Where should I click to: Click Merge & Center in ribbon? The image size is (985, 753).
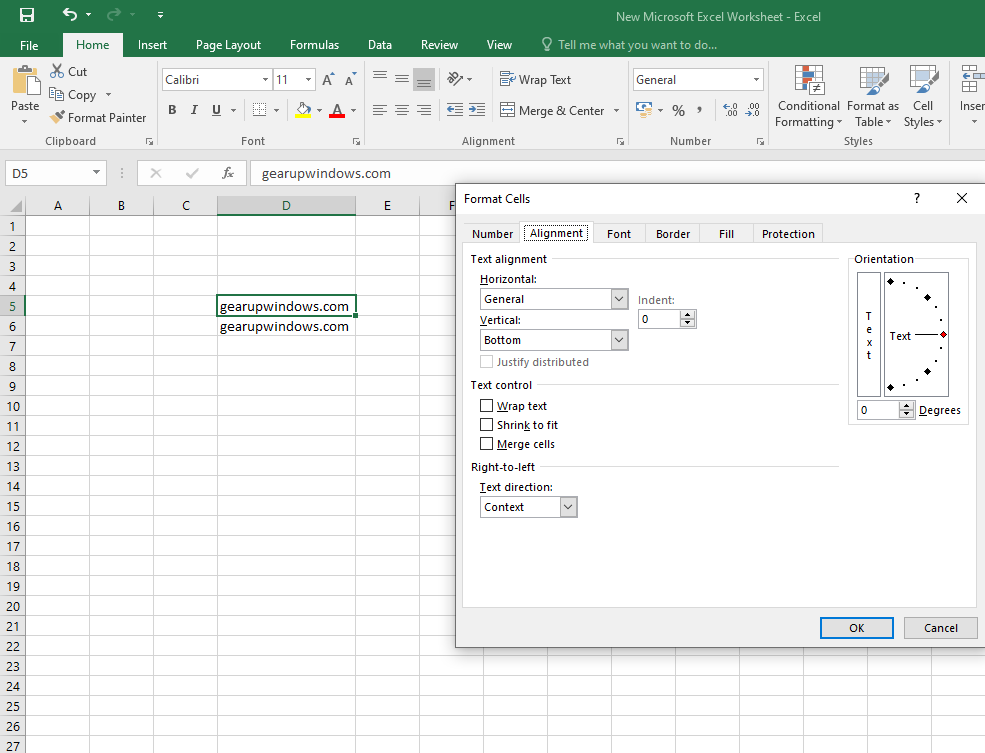coord(552,111)
